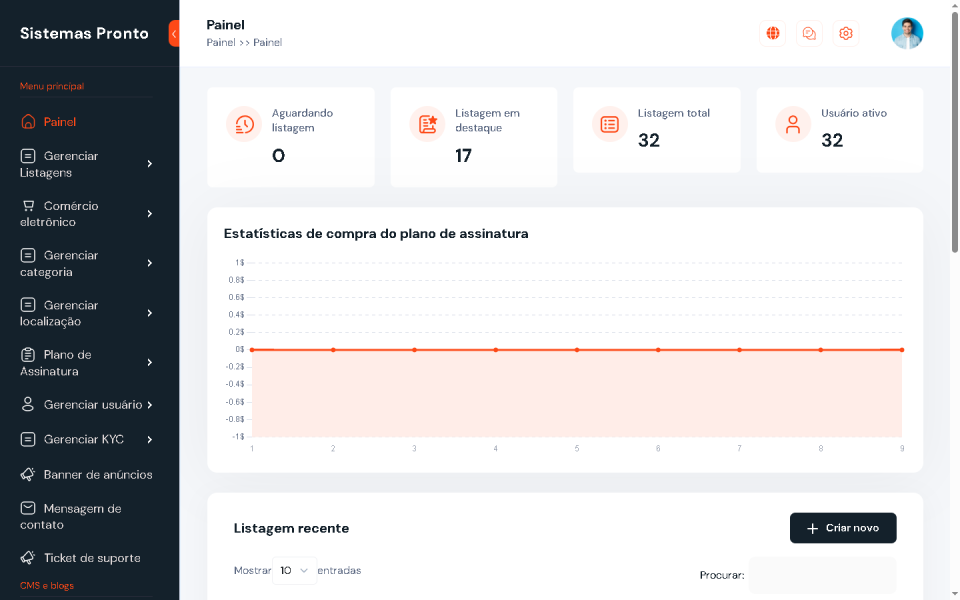This screenshot has width=960, height=600.
Task: Click inside the Procurar search field
Action: coord(822,574)
